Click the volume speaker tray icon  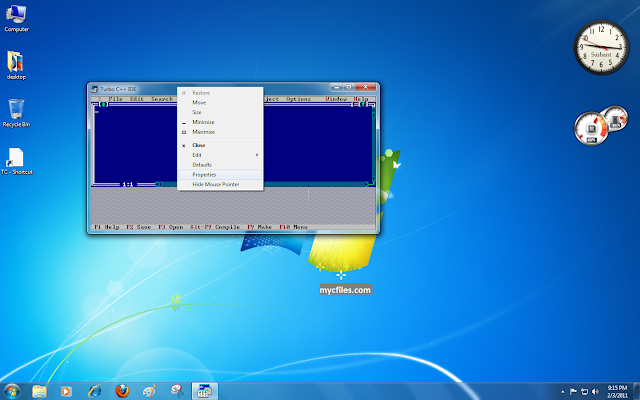(x=595, y=391)
